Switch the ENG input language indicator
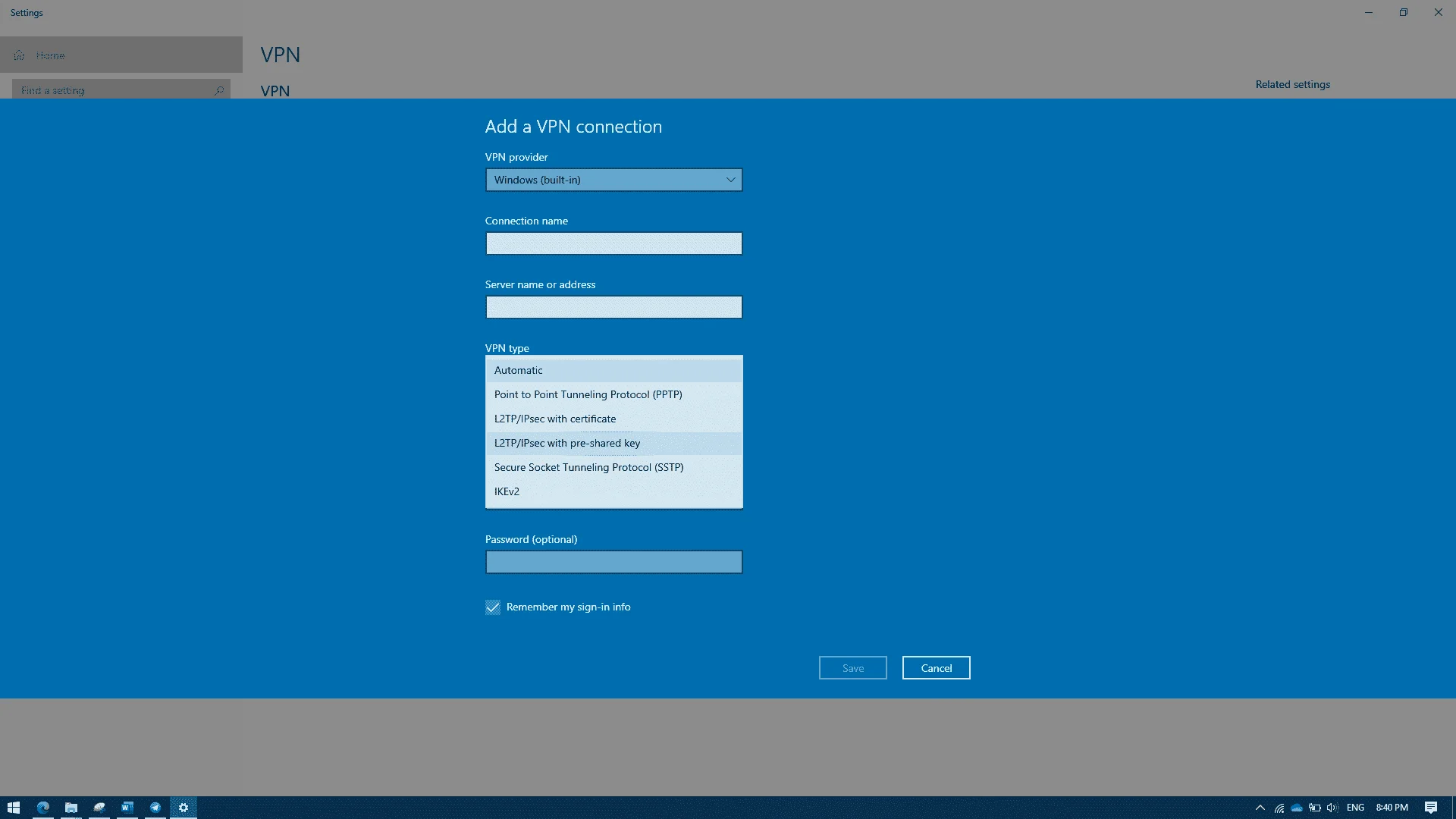Viewport: 1456px width, 819px height. 1356,808
